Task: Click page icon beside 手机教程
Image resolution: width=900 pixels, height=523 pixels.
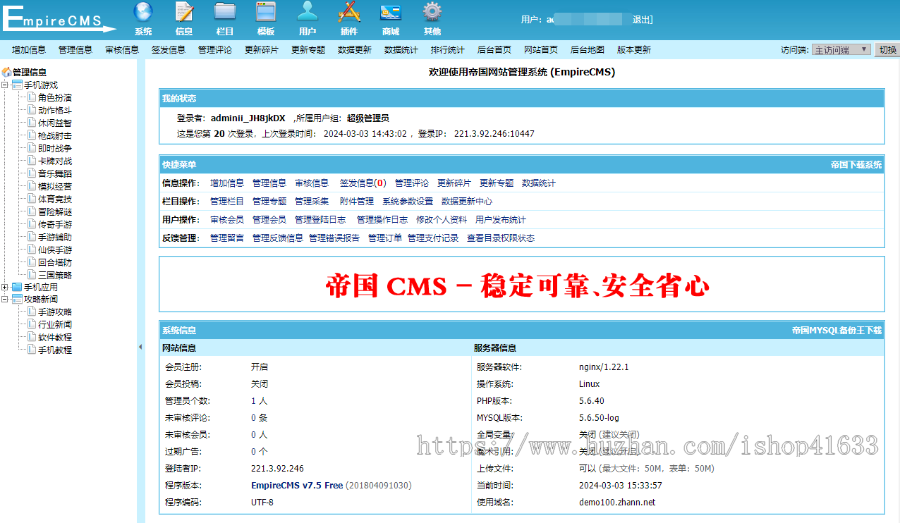Action: tap(32, 350)
